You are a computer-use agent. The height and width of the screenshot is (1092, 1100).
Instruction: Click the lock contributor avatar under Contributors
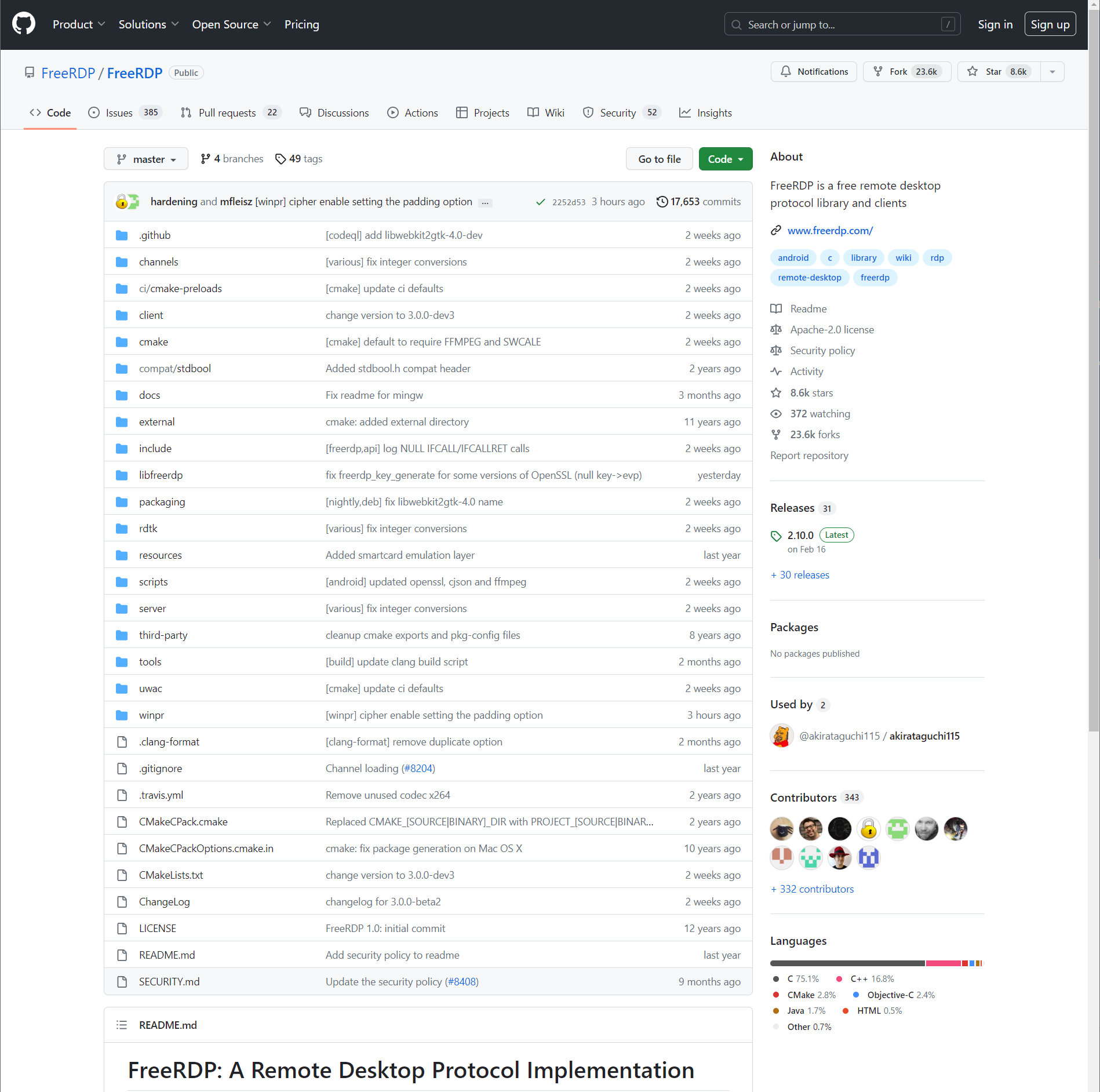(x=869, y=829)
